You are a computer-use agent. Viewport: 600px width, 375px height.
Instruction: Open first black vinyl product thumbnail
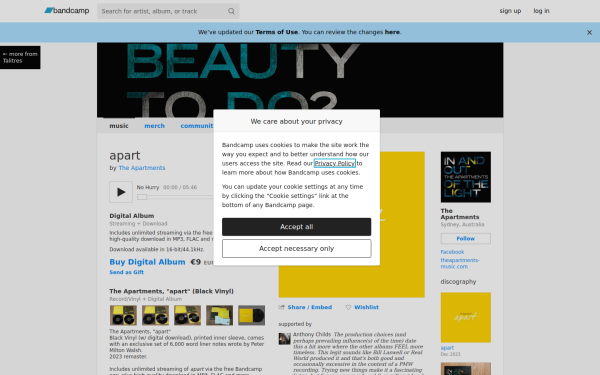pos(123,315)
